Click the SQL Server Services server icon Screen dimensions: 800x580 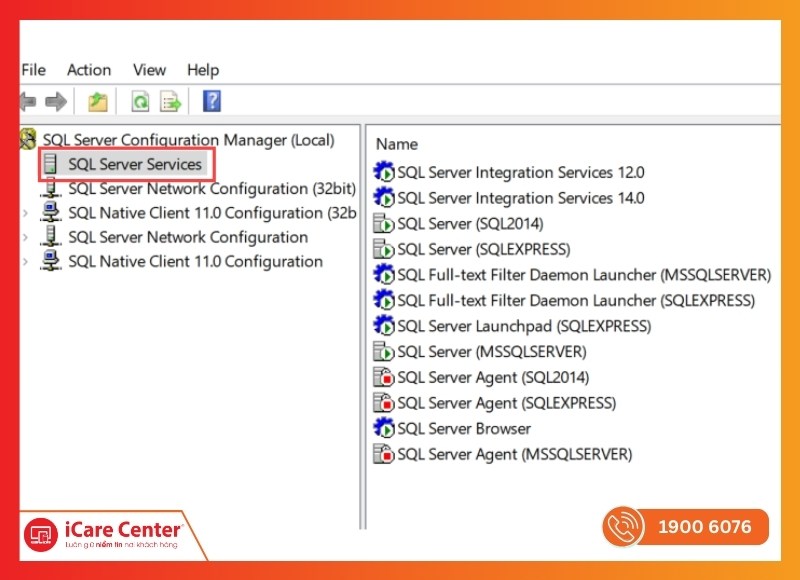point(50,164)
